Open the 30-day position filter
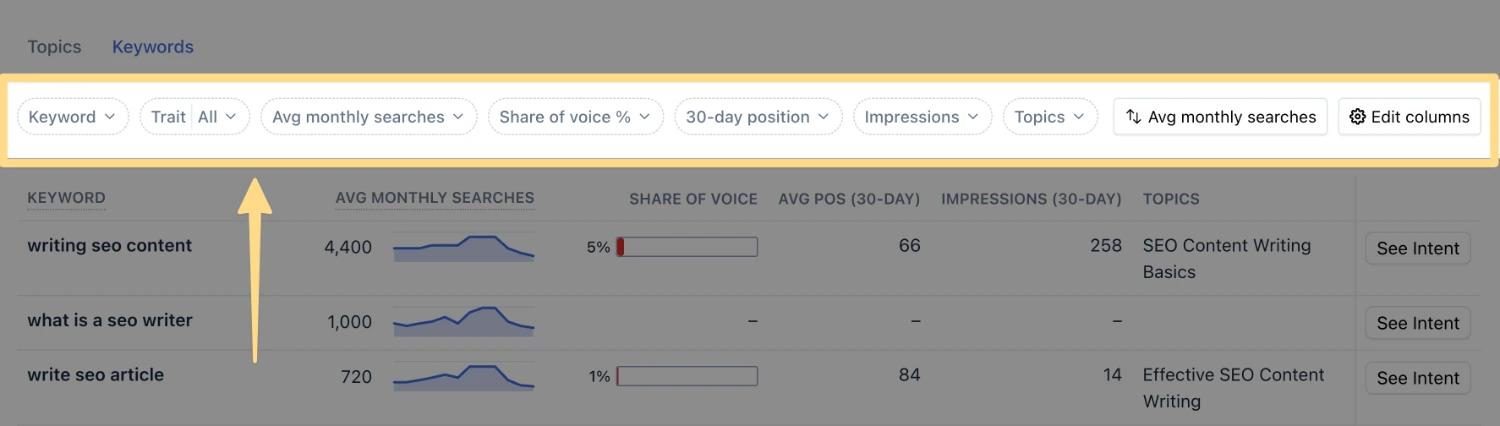This screenshot has height=426, width=1500. 757,117
